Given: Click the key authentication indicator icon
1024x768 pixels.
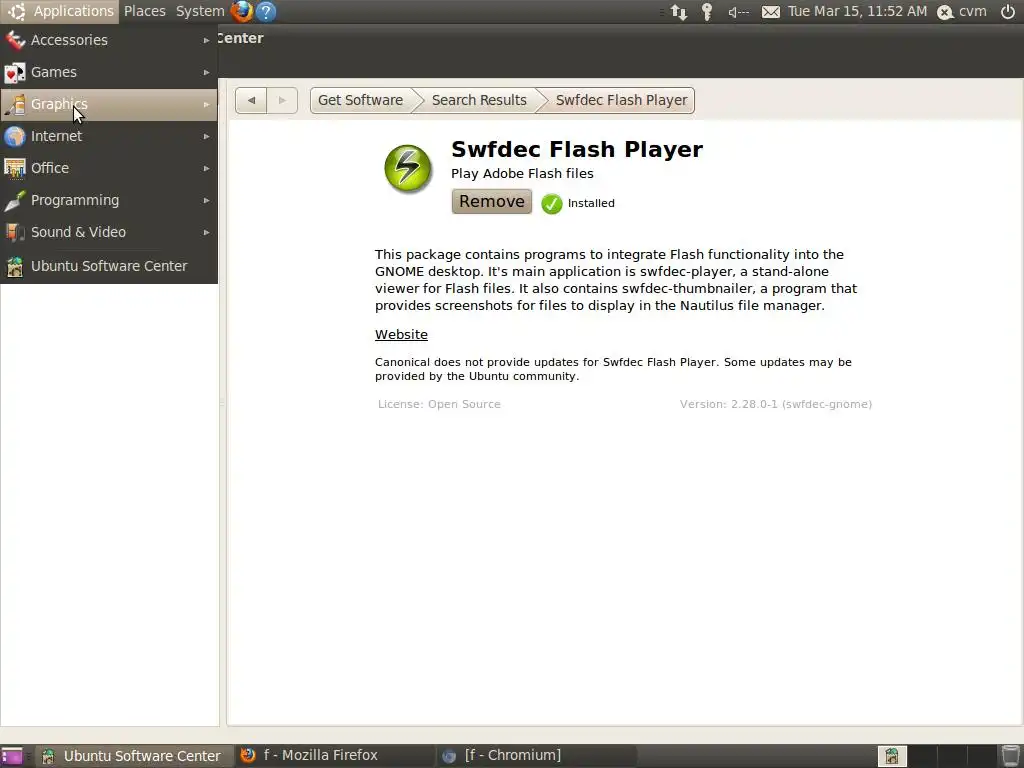Looking at the screenshot, I should (x=707, y=12).
